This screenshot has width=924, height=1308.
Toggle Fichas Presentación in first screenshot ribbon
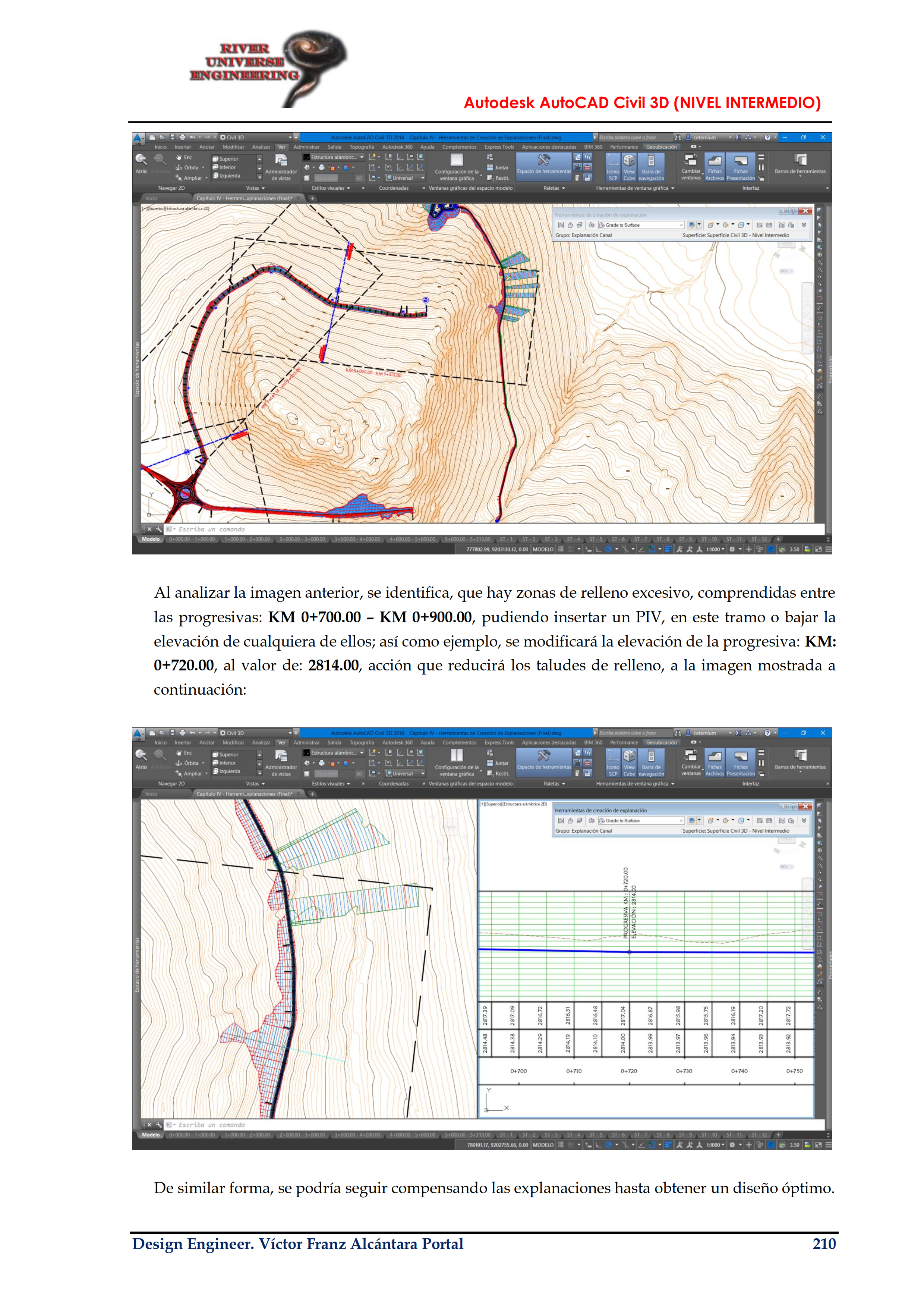740,166
